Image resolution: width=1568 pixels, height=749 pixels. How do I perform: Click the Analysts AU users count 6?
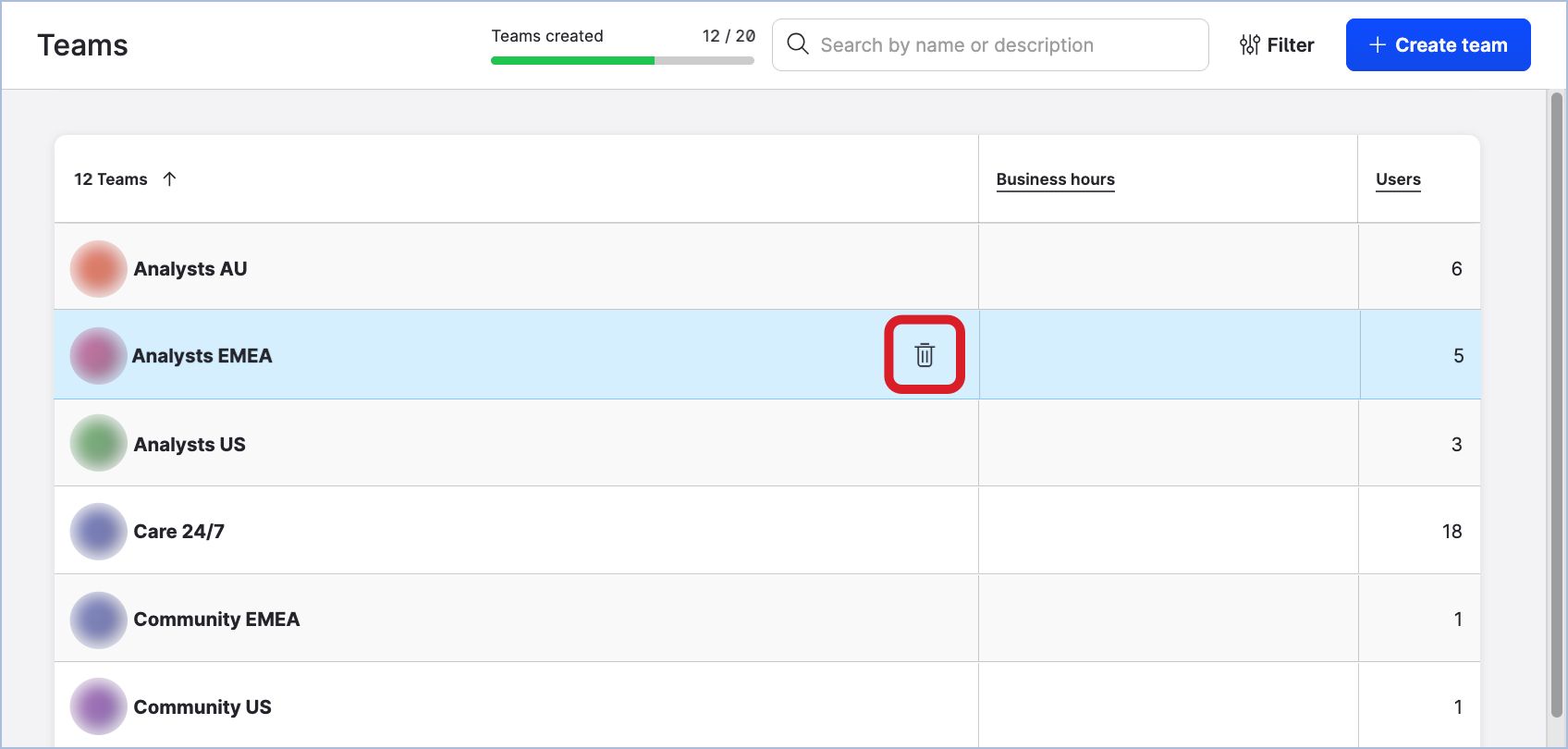pyautogui.click(x=1456, y=269)
